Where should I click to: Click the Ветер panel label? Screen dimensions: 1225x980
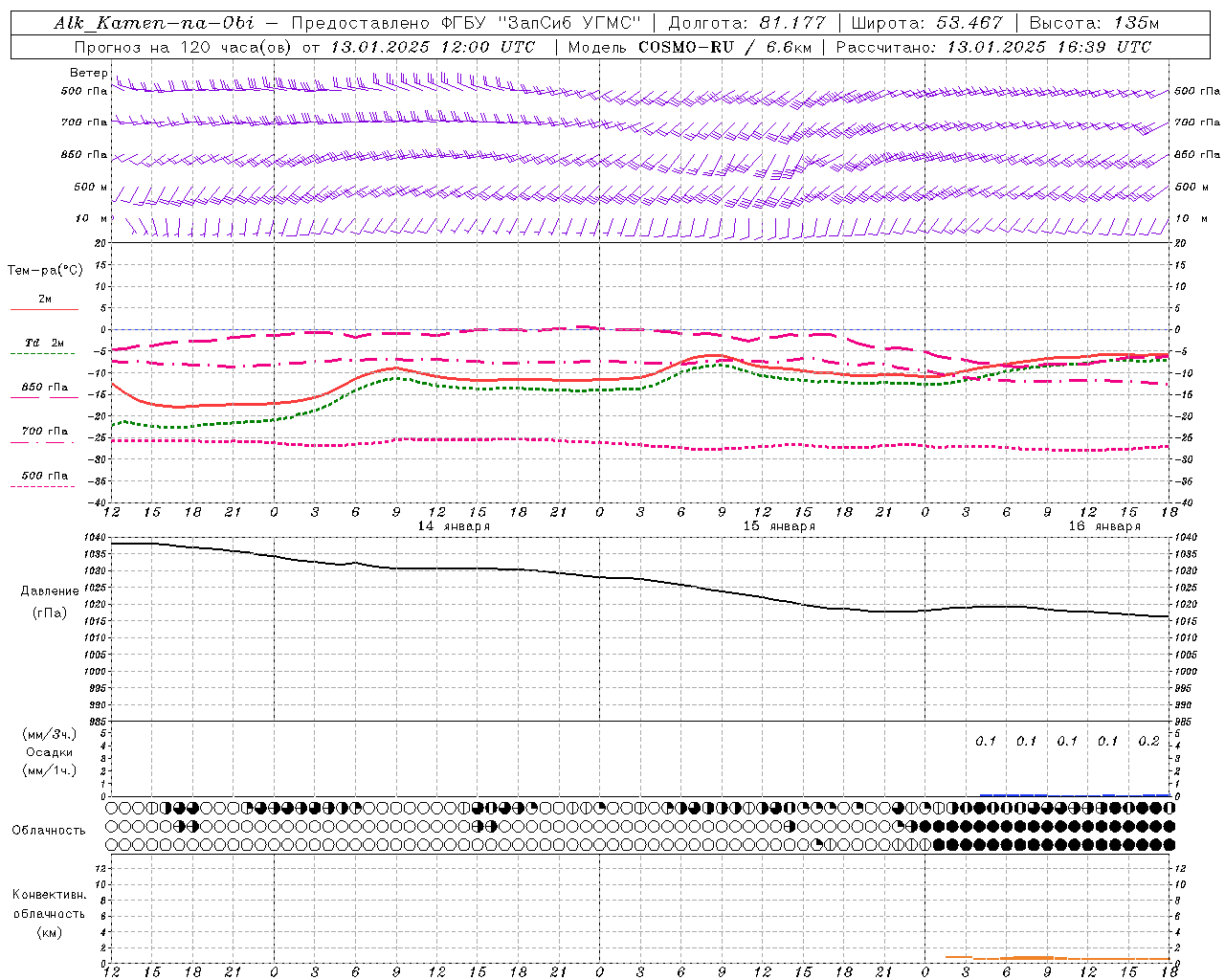89,73
